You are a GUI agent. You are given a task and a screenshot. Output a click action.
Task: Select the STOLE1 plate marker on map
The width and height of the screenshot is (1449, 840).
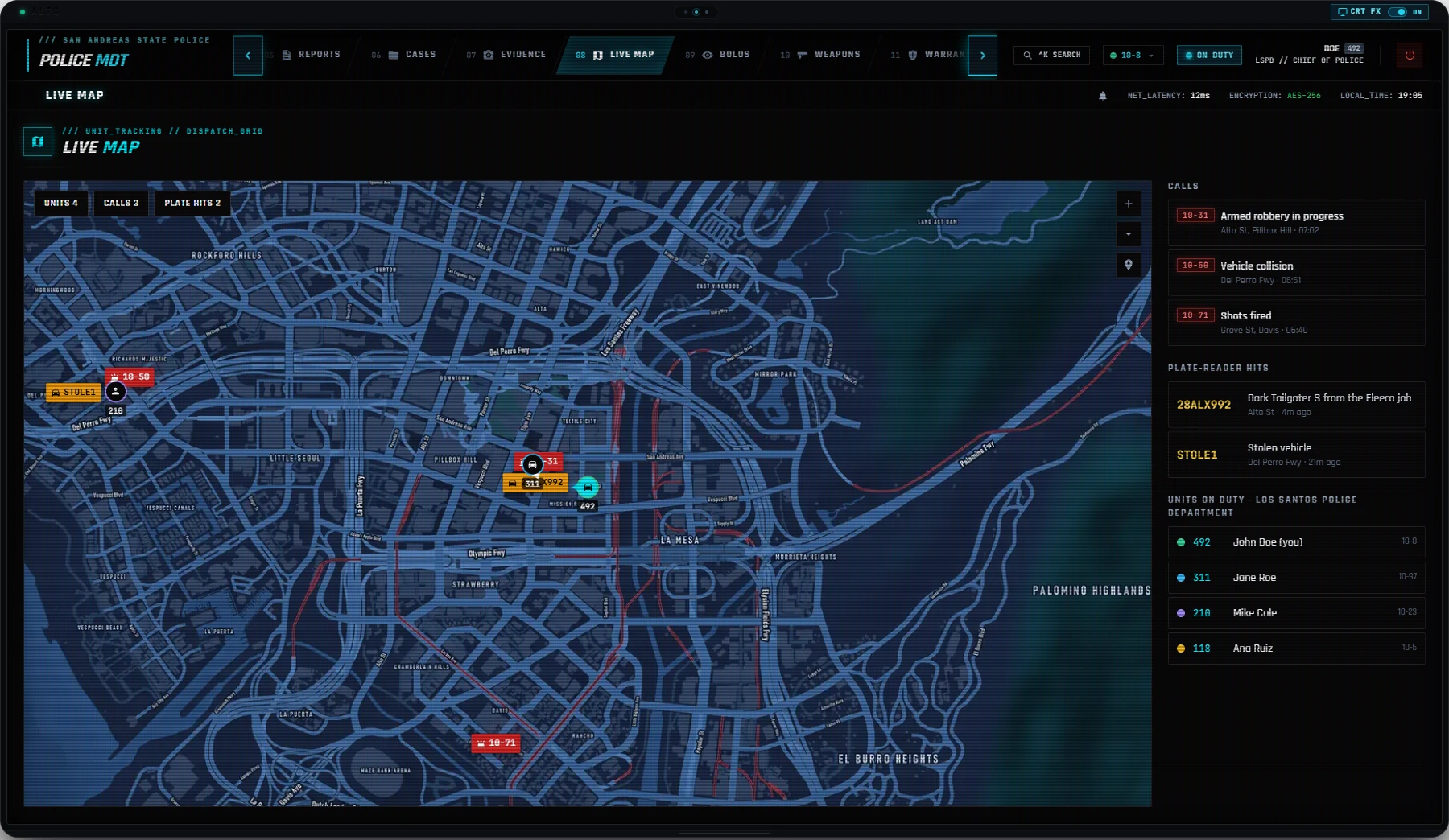click(73, 393)
